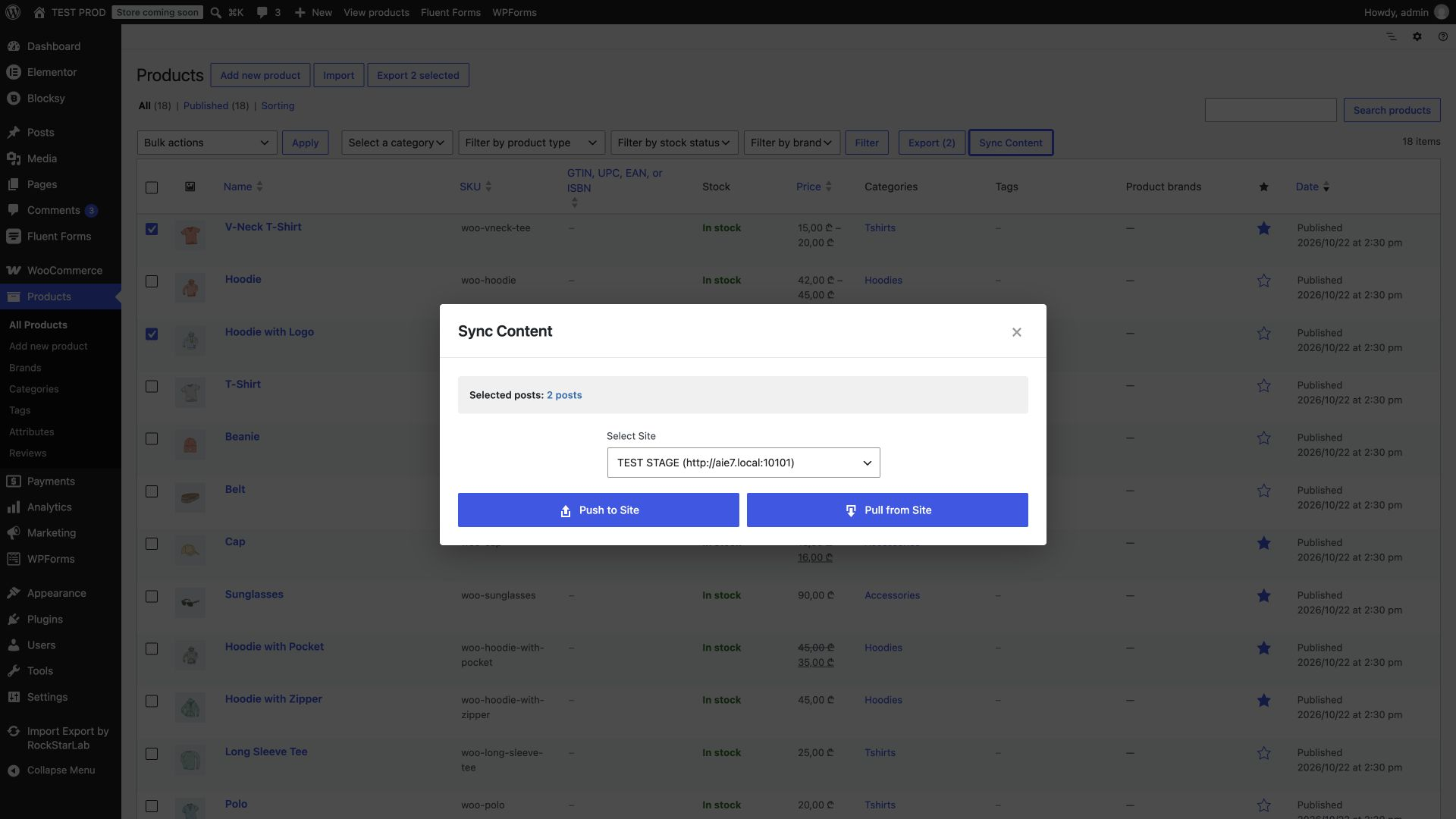This screenshot has height=819, width=1456.
Task: Star the Hoodie product as featured
Action: pyautogui.click(x=1263, y=281)
